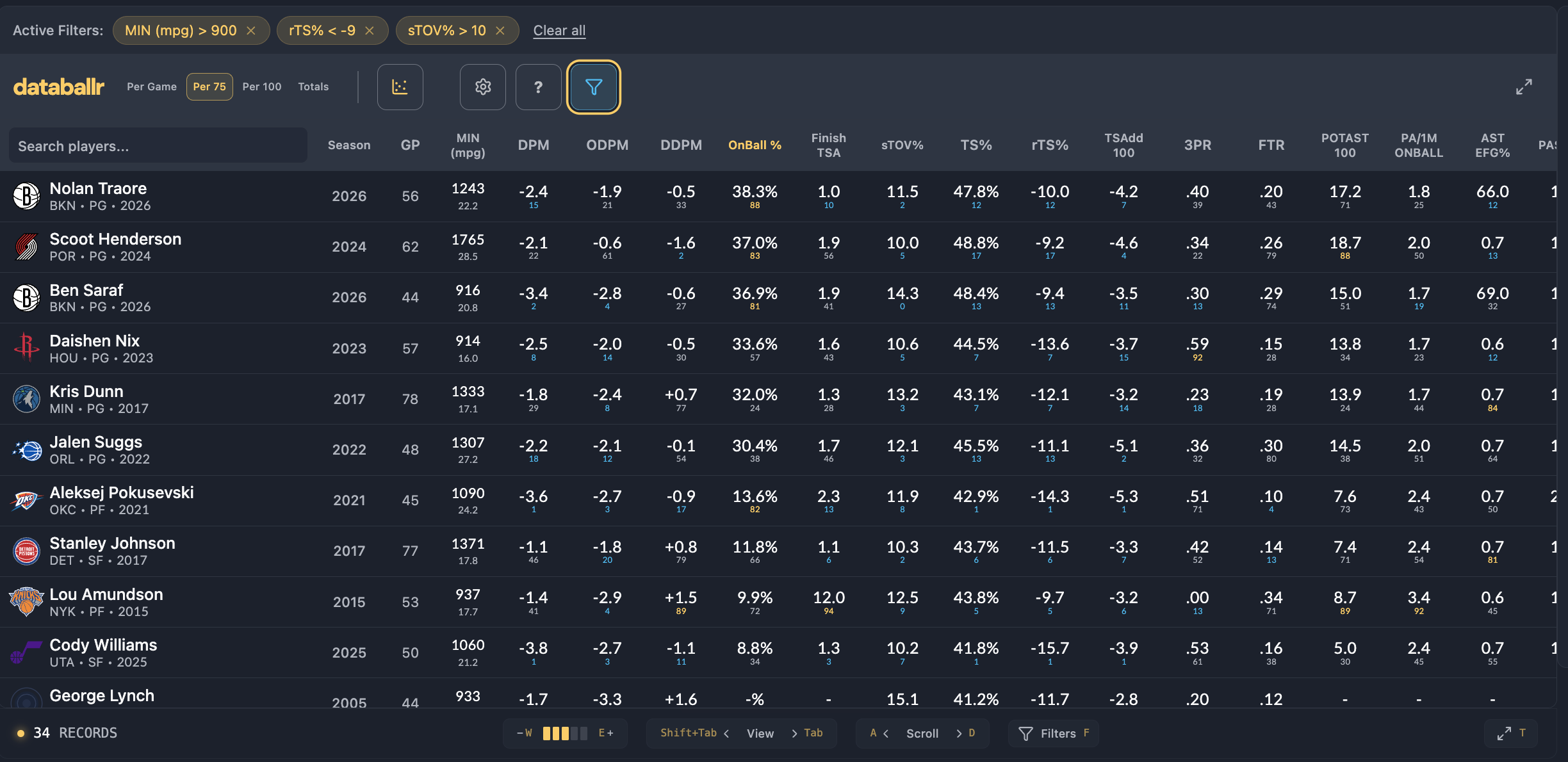Sort table by Season column header
1568x762 pixels.
[349, 145]
